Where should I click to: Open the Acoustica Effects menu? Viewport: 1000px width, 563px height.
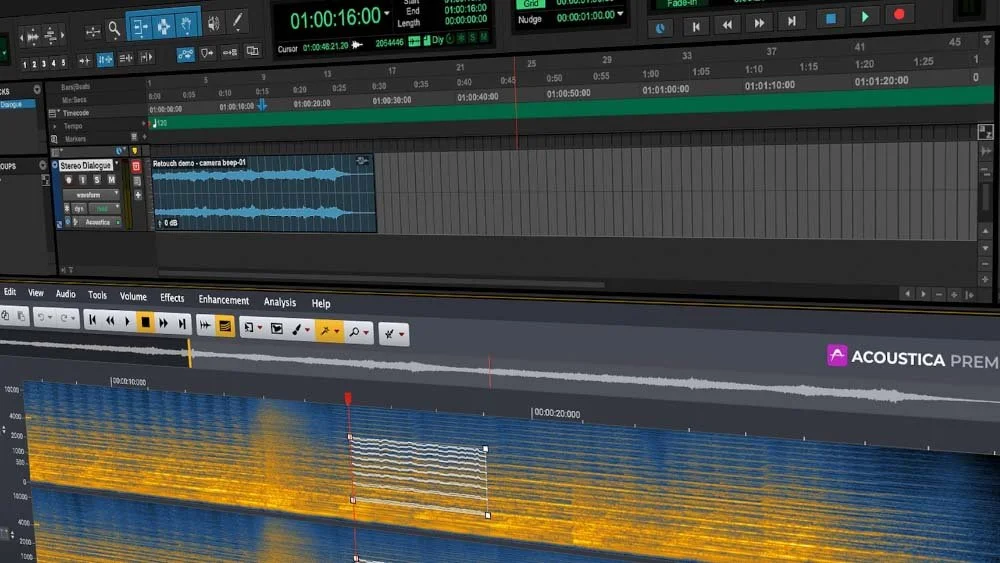point(172,298)
